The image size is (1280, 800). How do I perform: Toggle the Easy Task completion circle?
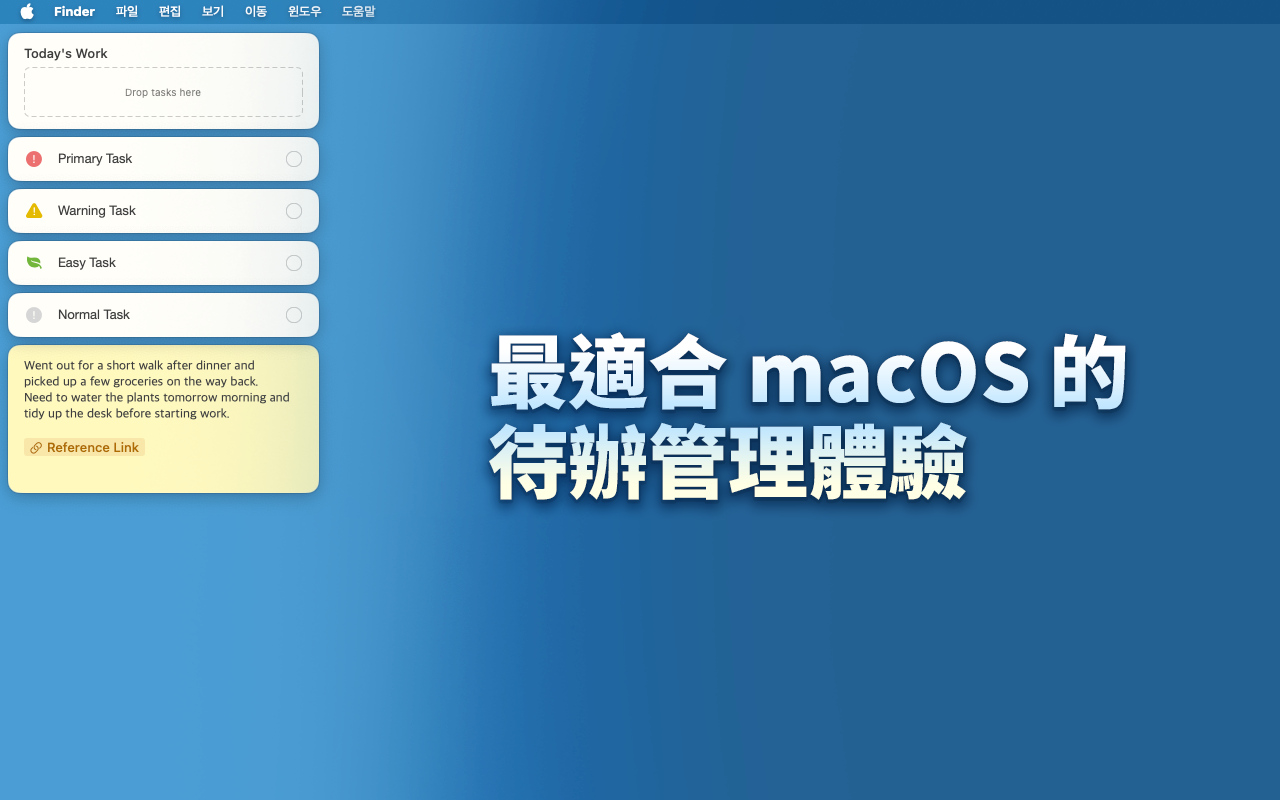tap(294, 263)
